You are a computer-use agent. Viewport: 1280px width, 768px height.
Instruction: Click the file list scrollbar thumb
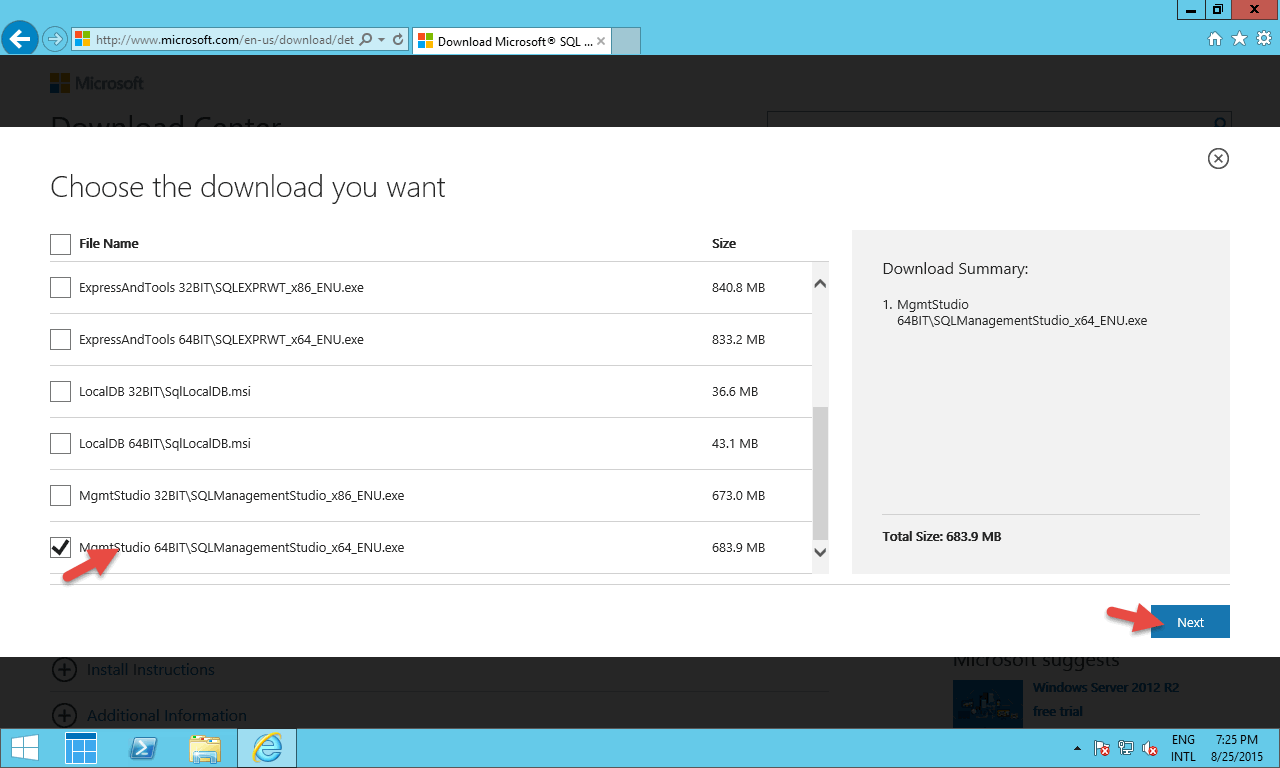click(x=820, y=473)
